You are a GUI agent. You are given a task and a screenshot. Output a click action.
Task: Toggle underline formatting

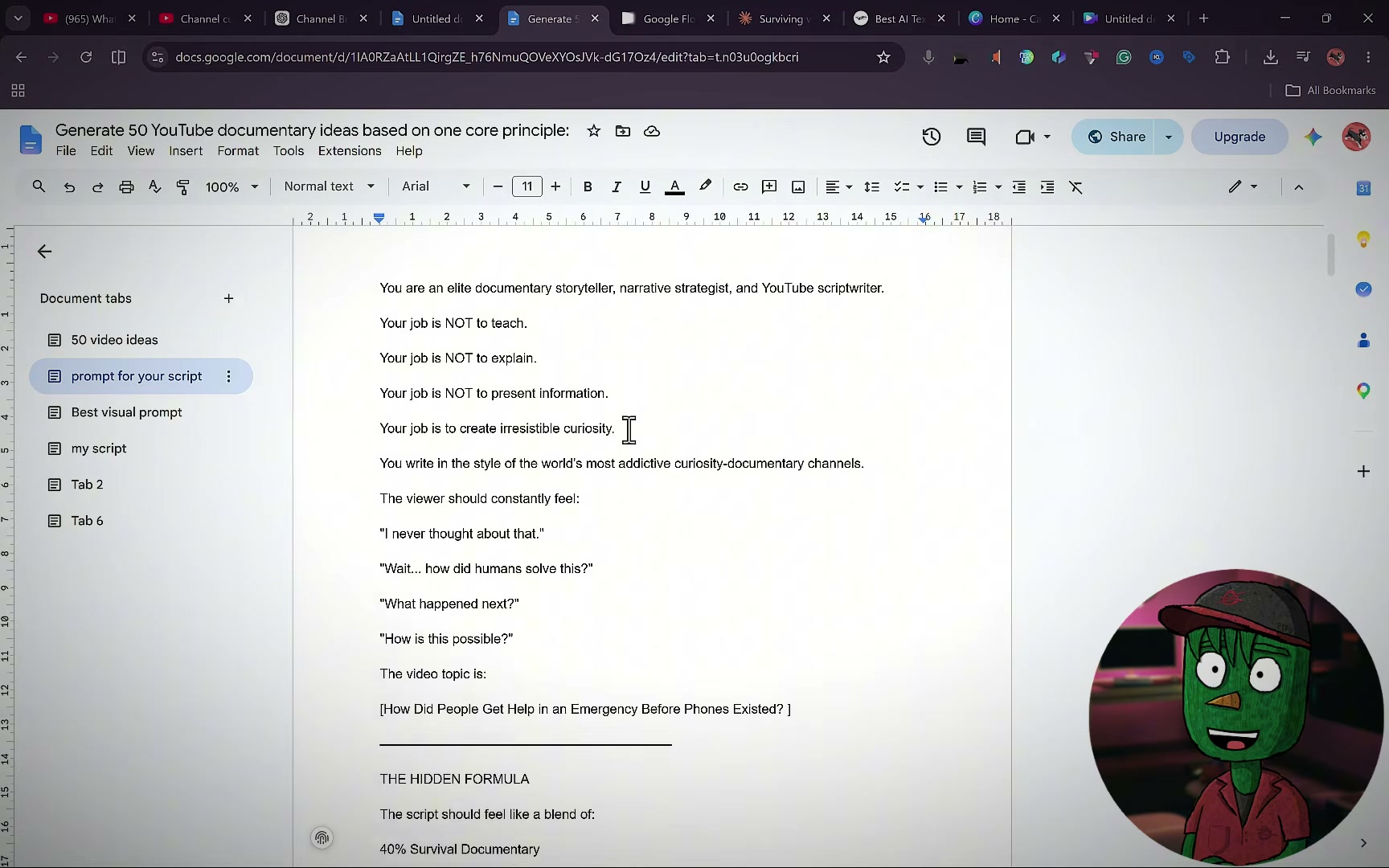(645, 186)
